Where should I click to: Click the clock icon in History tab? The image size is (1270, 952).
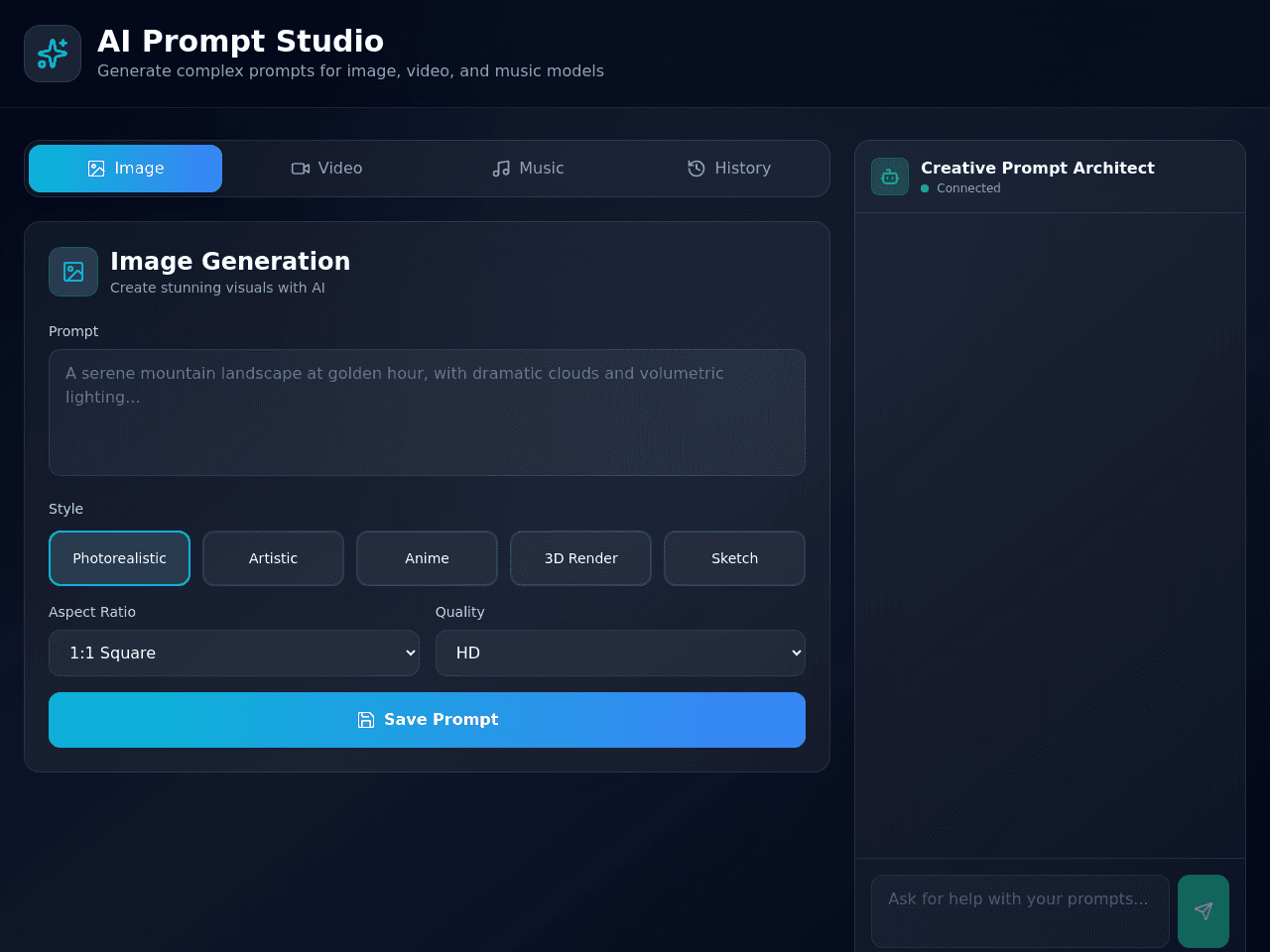click(697, 169)
